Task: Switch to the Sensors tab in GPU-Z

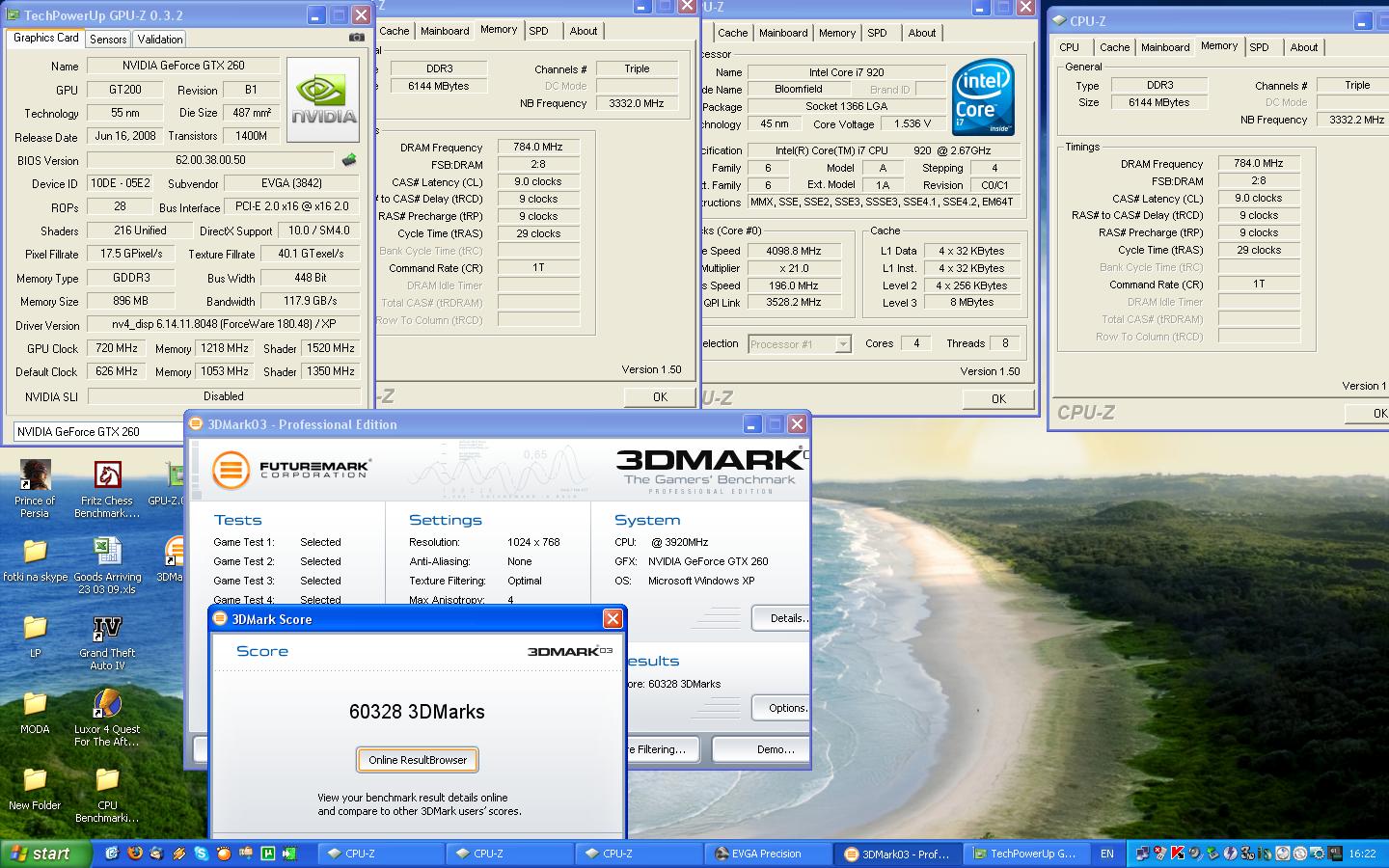Action: pyautogui.click(x=108, y=39)
